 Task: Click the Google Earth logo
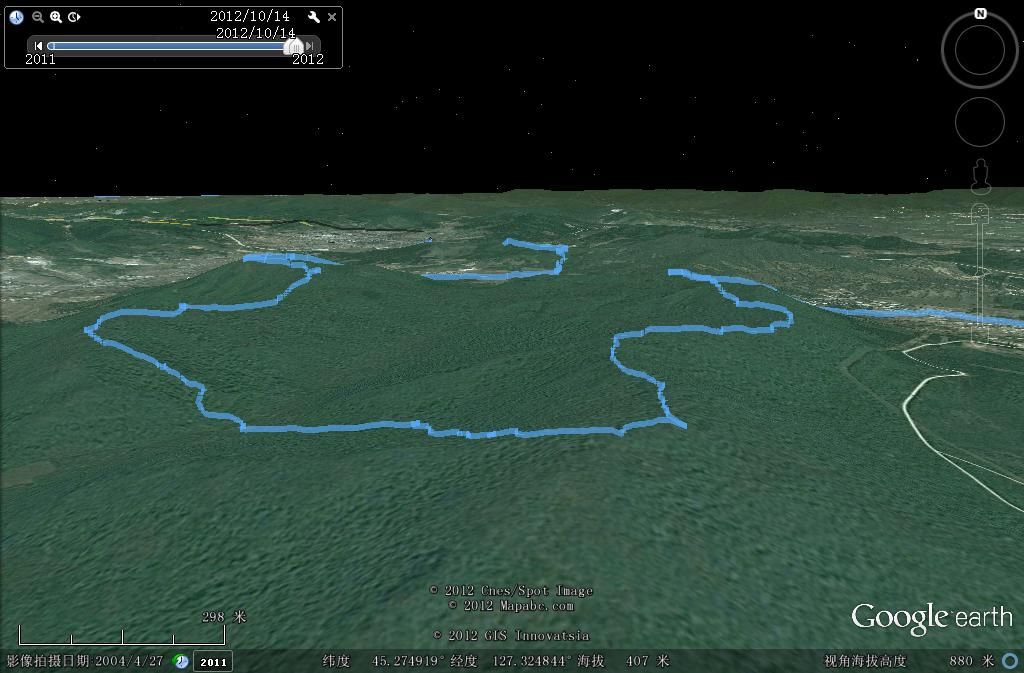tap(931, 618)
